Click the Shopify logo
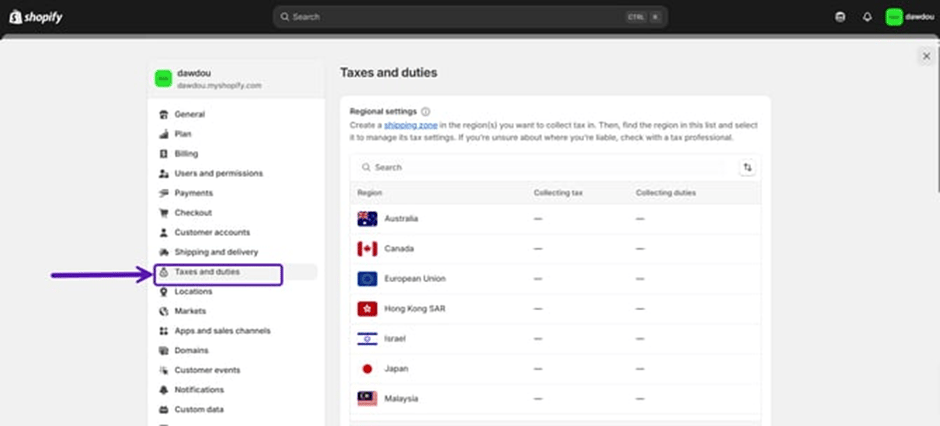Screen dimensions: 940x426 coord(35,17)
